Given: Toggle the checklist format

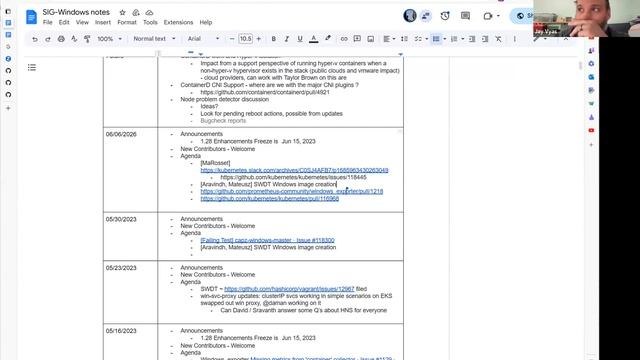Looking at the screenshot, I should [x=418, y=39].
